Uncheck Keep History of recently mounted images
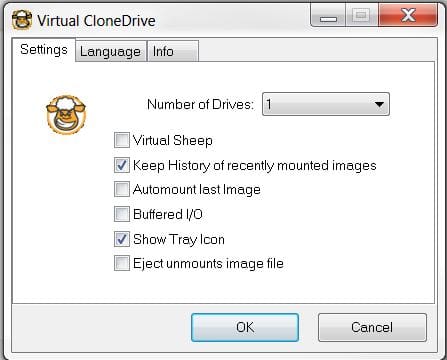447x360 pixels. [x=122, y=165]
